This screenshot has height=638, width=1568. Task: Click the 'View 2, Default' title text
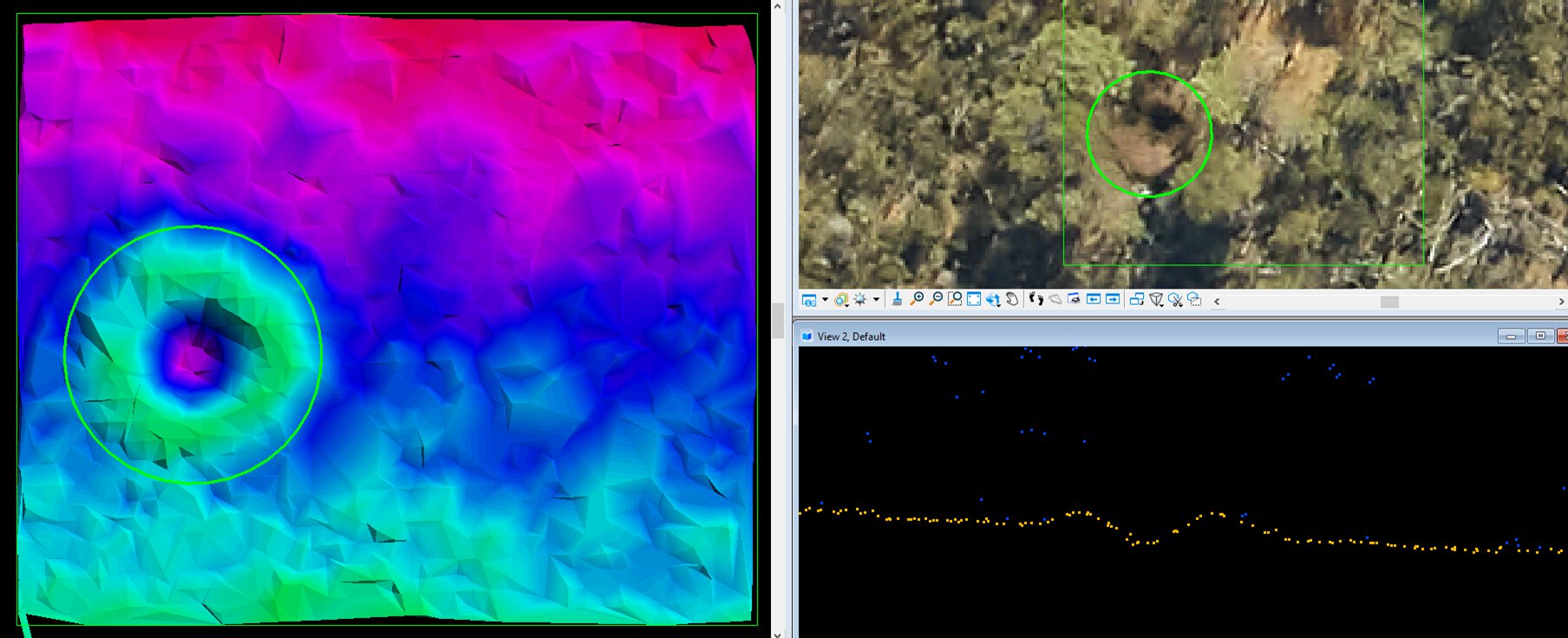click(851, 336)
